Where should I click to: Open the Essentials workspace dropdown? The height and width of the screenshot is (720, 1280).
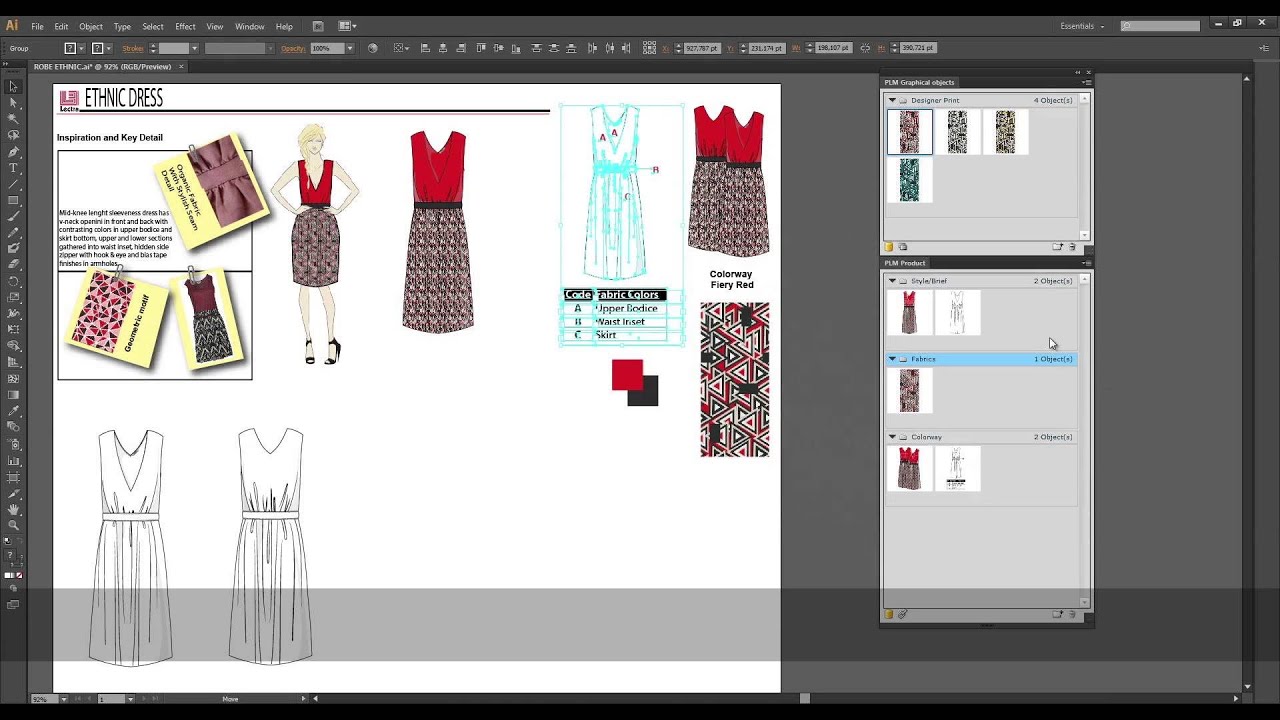point(1103,26)
